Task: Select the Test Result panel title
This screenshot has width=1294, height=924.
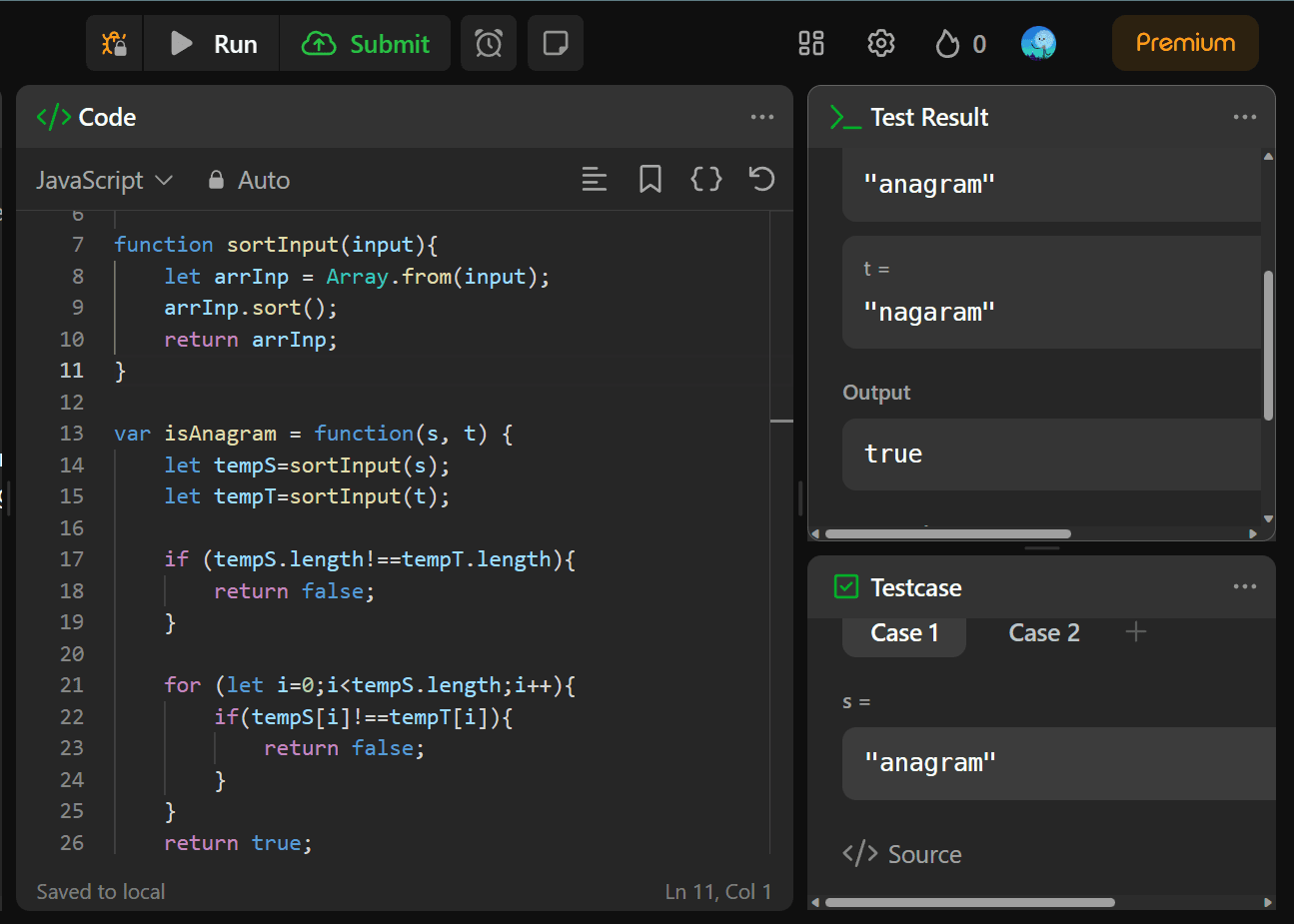Action: 929,117
